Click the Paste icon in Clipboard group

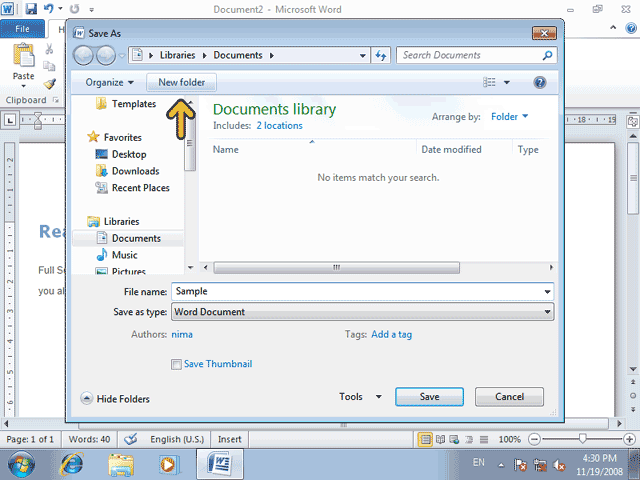click(x=23, y=55)
